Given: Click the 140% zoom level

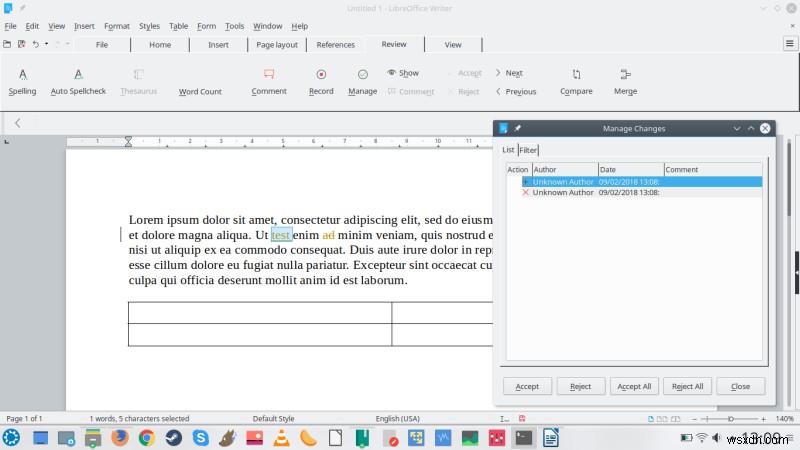Looking at the screenshot, I should click(x=785, y=419).
